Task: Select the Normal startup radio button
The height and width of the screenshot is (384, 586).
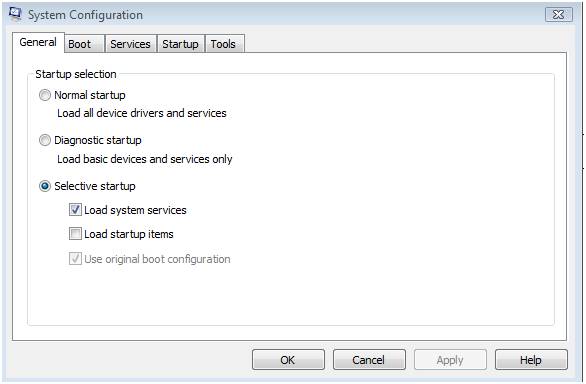Action: [x=45, y=95]
